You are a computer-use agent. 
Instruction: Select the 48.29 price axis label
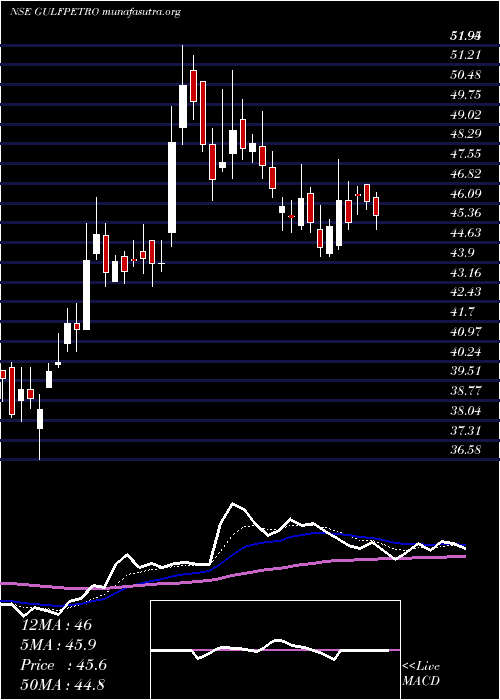click(466, 133)
